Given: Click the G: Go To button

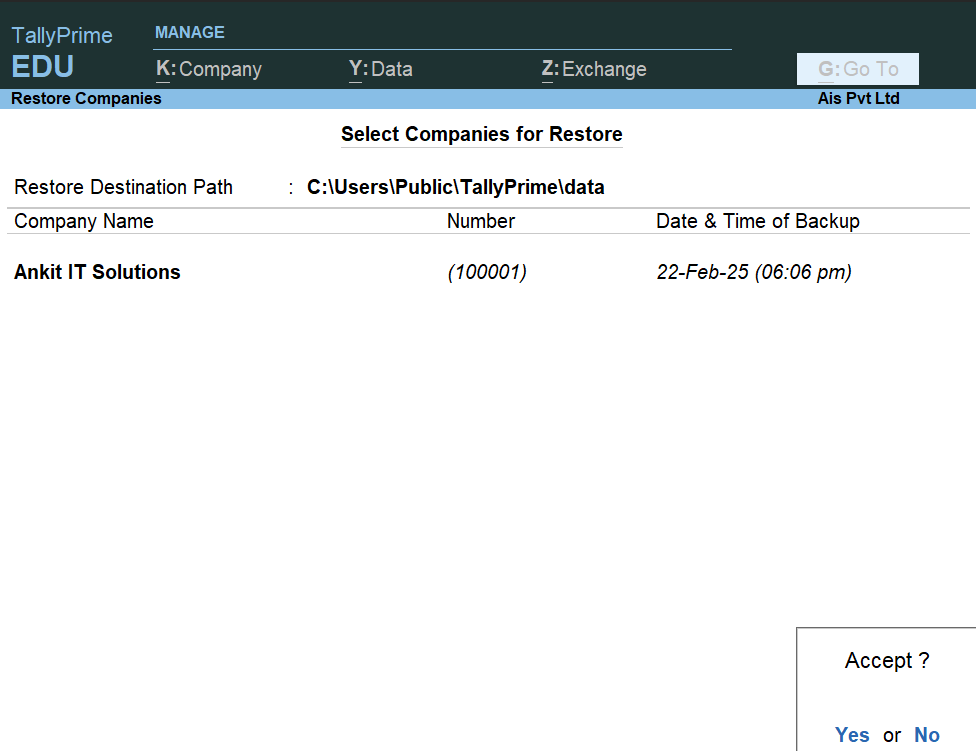Looking at the screenshot, I should 858,69.
